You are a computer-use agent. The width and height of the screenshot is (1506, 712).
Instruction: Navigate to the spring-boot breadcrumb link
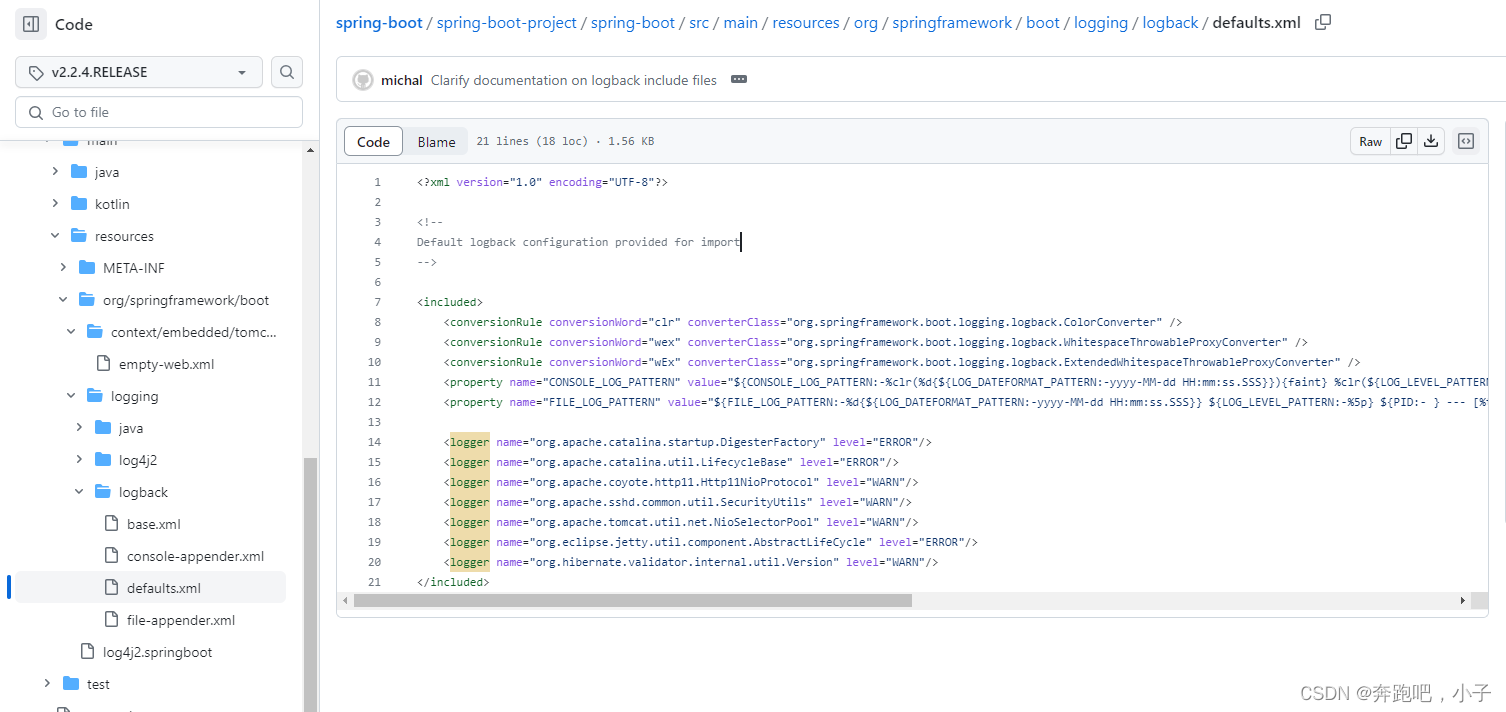379,21
